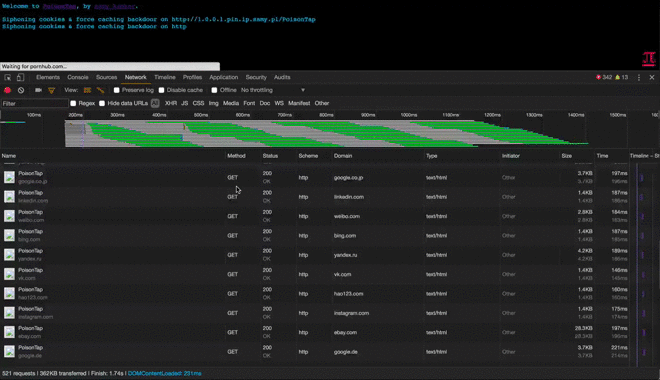Toggle the capture screenshots camera icon

[x=38, y=90]
